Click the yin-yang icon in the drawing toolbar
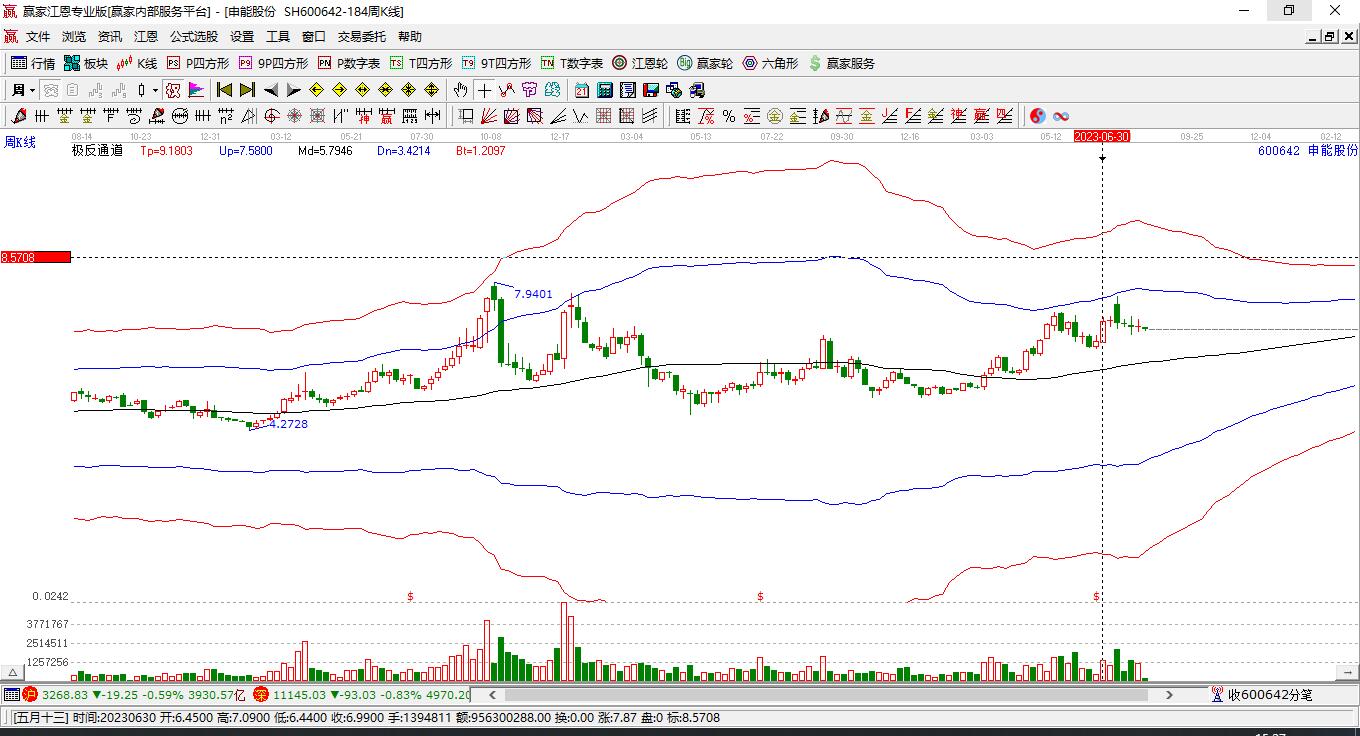Screen dimensions: 1360x736 click(x=1038, y=116)
